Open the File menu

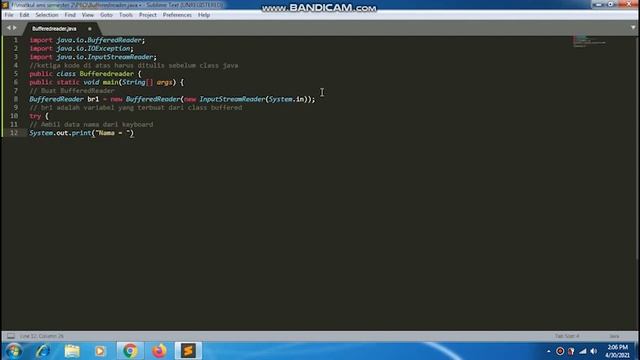[x=9, y=15]
